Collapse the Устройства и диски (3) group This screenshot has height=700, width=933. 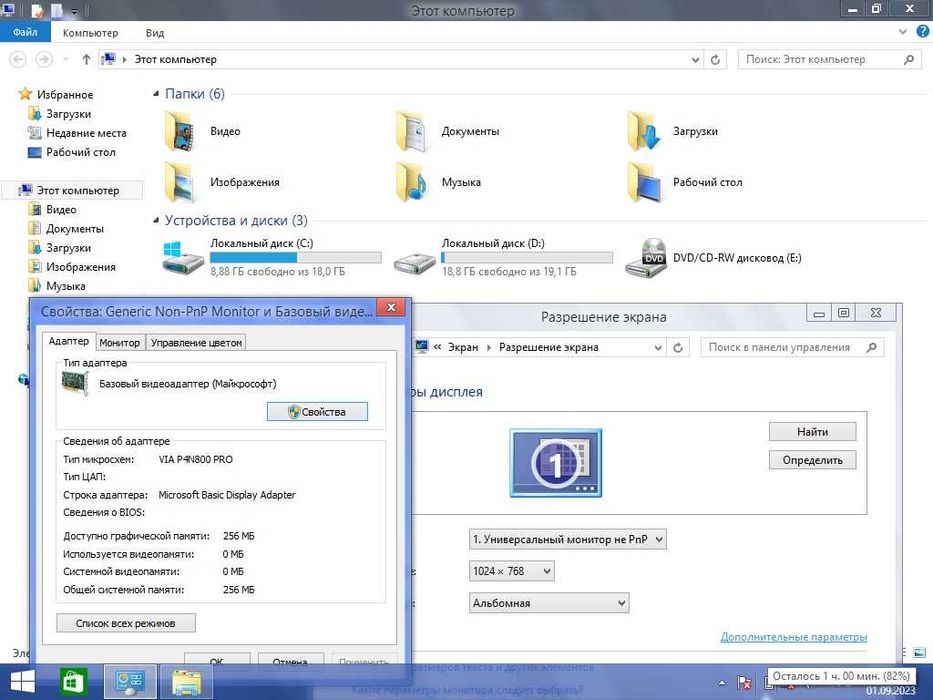(156, 221)
